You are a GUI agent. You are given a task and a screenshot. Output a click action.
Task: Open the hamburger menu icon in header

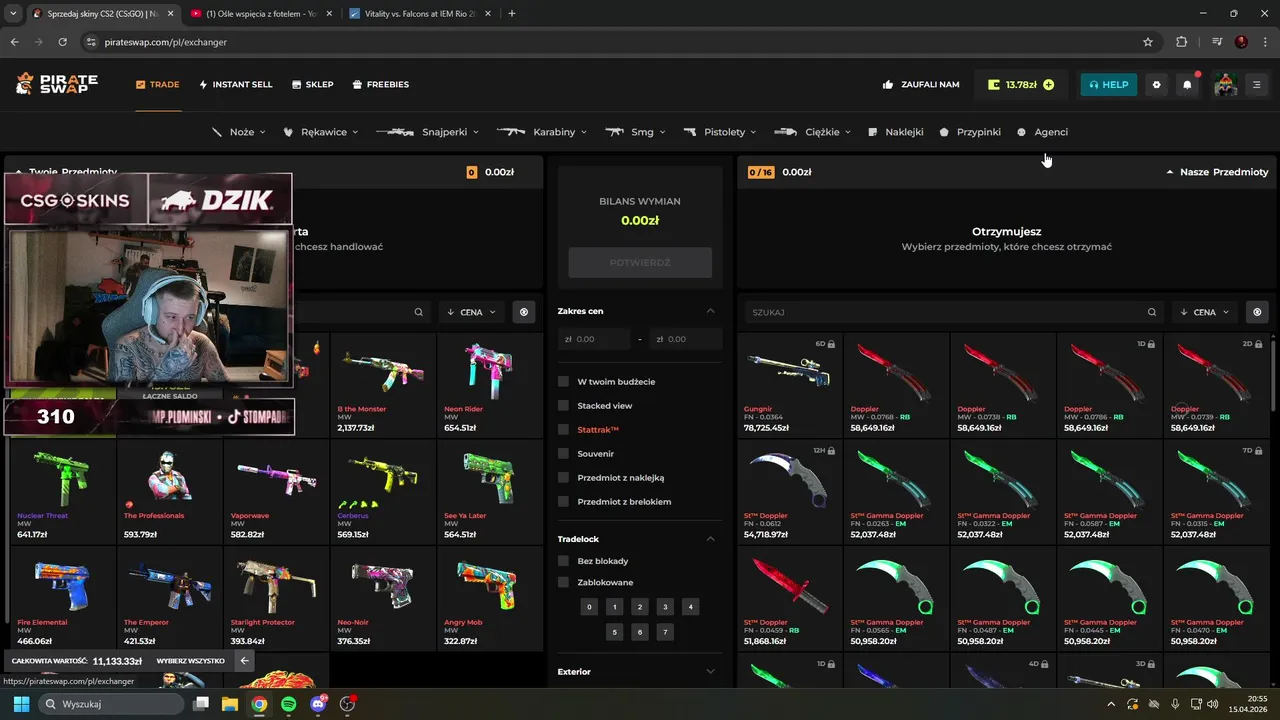pyautogui.click(x=1257, y=85)
